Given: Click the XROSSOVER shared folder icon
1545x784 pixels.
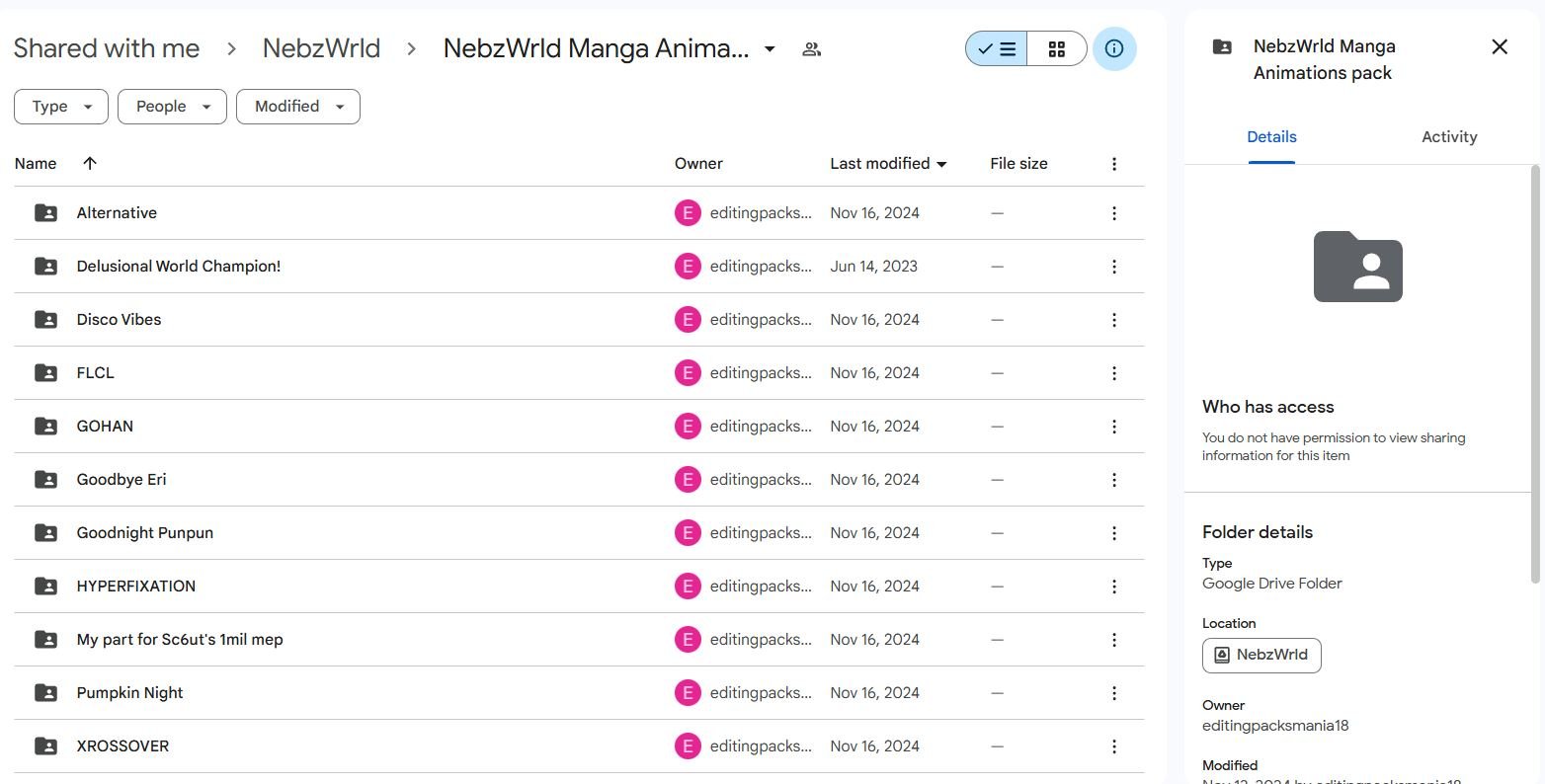Looking at the screenshot, I should (x=45, y=745).
